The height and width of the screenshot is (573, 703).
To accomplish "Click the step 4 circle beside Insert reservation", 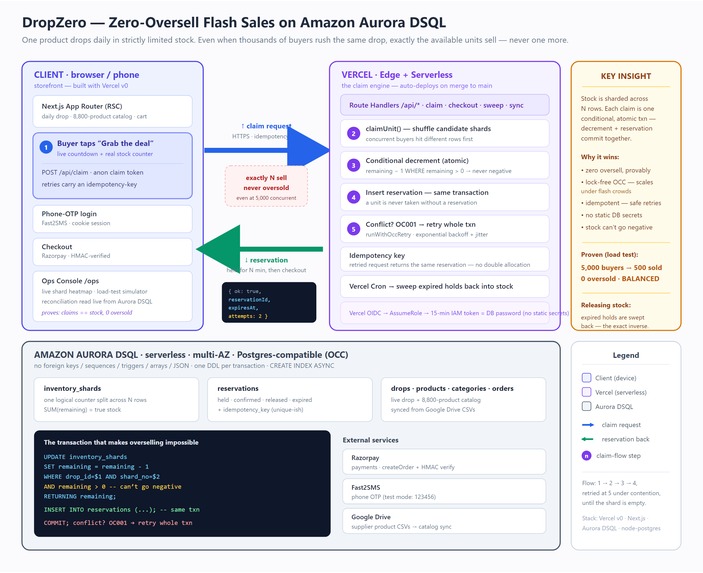I will 354,197.
